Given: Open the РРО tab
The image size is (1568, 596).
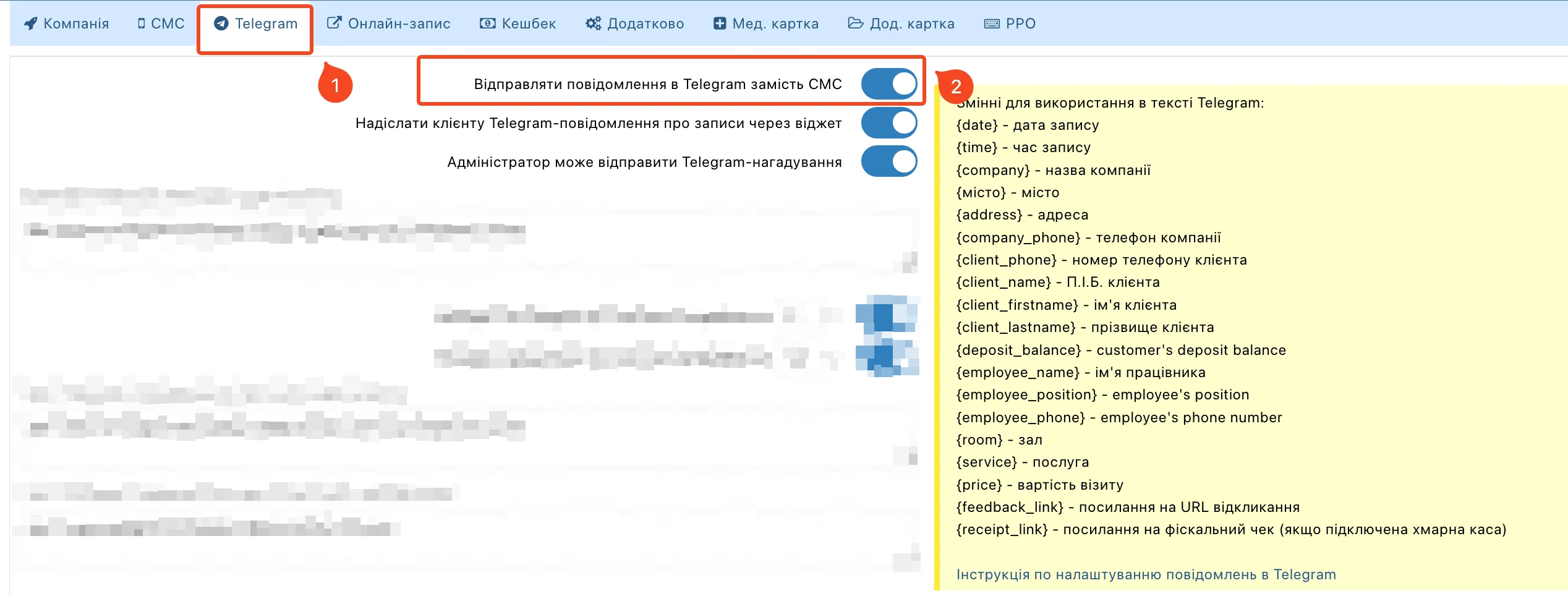Looking at the screenshot, I should [1010, 23].
